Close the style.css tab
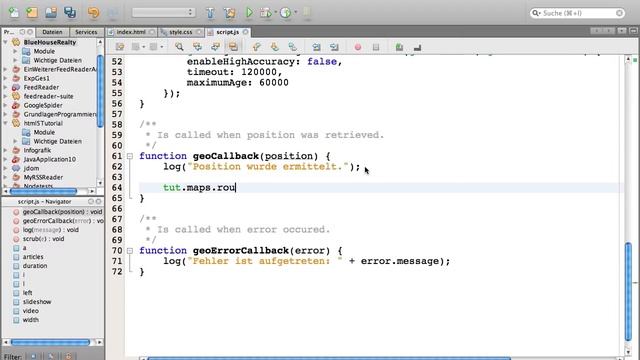This screenshot has width=640, height=360. point(198,32)
